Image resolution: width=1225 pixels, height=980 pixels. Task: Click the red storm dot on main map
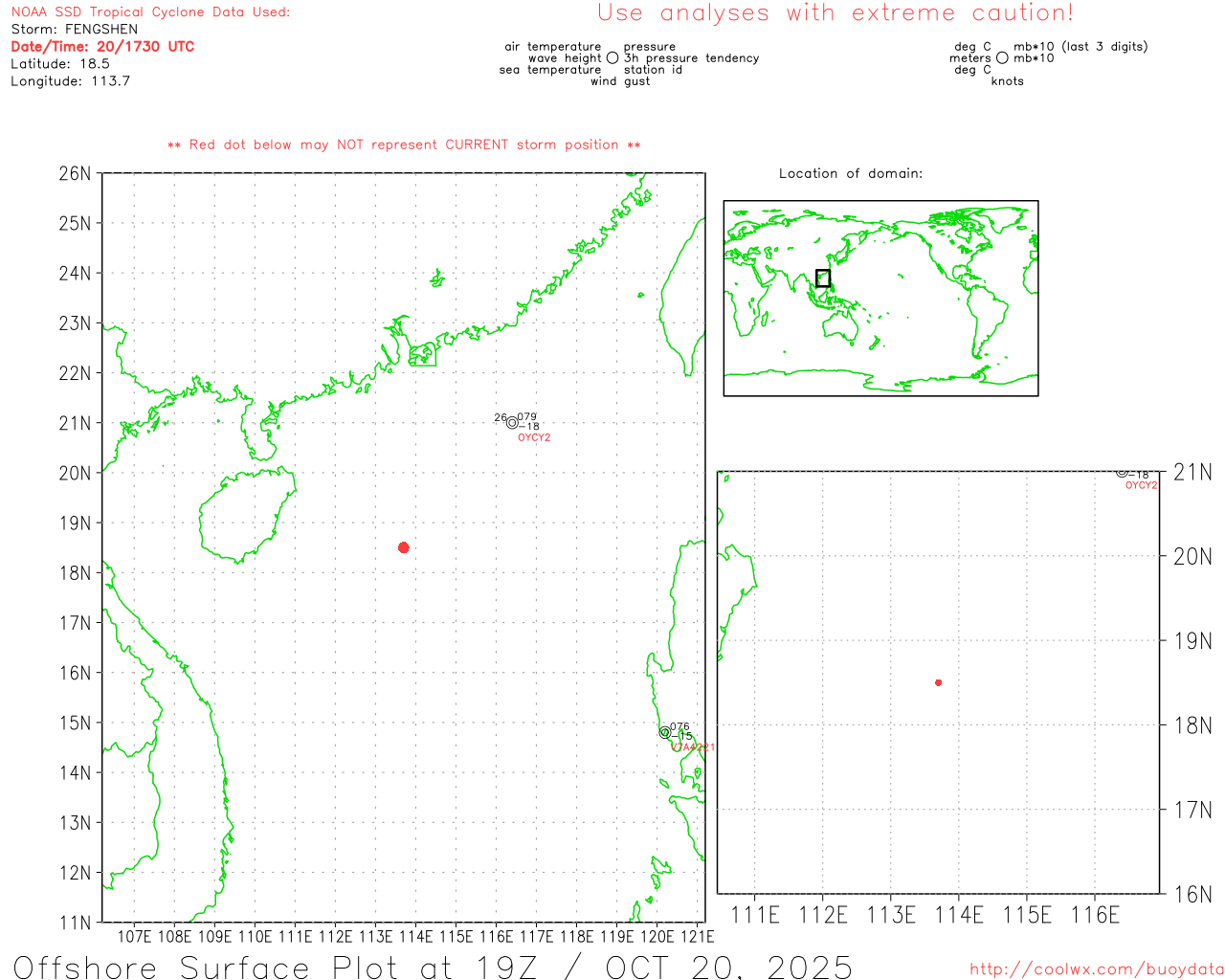tap(404, 547)
